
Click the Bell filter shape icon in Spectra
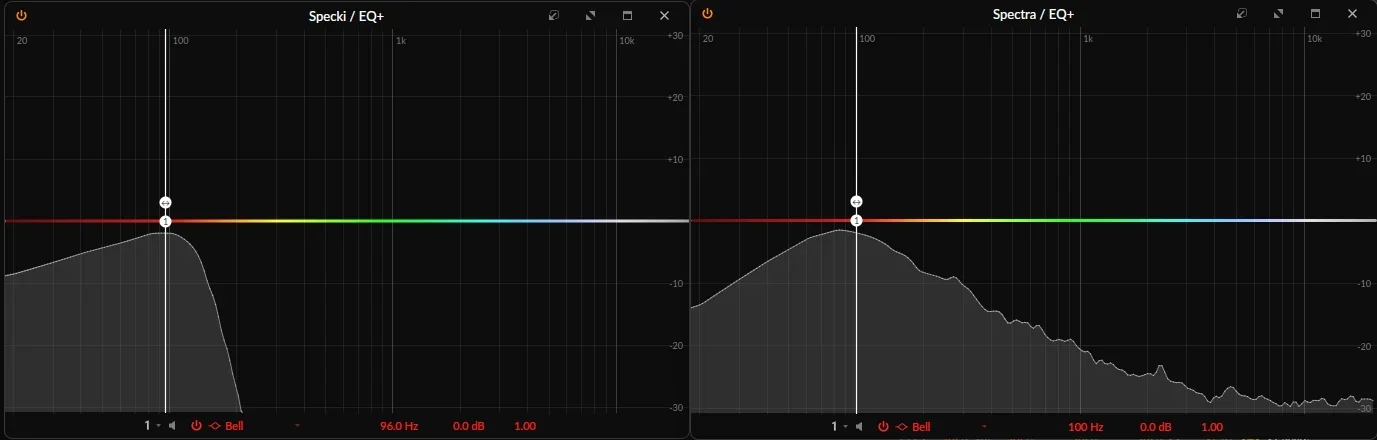(902, 427)
